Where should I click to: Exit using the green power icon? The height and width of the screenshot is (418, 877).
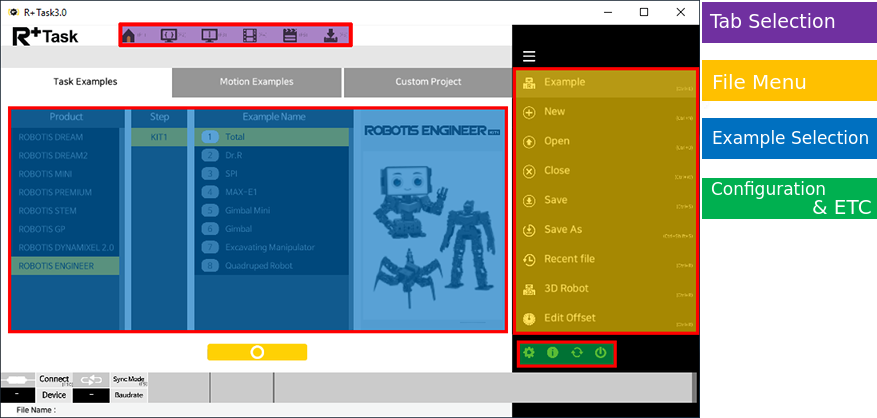pyautogui.click(x=600, y=353)
